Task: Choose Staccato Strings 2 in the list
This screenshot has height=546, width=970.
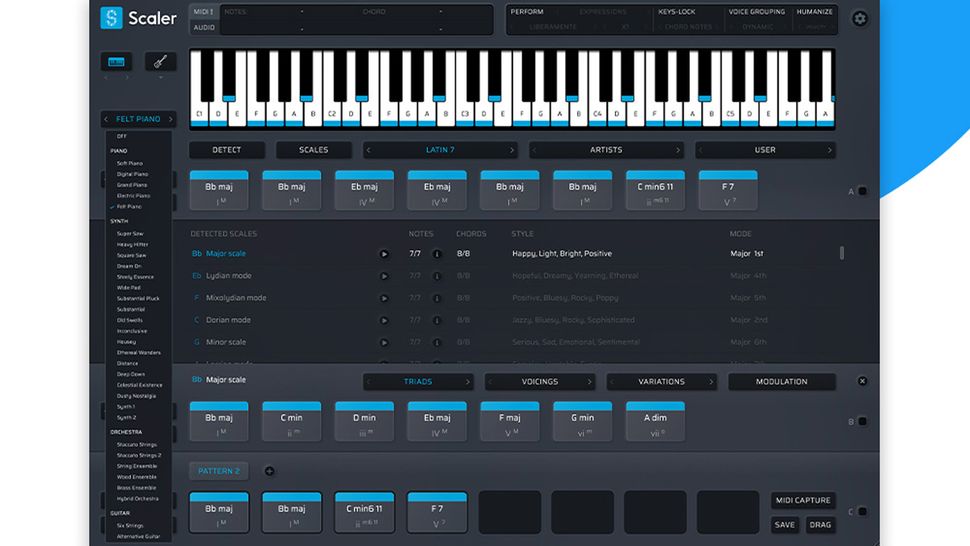Action: [139, 456]
